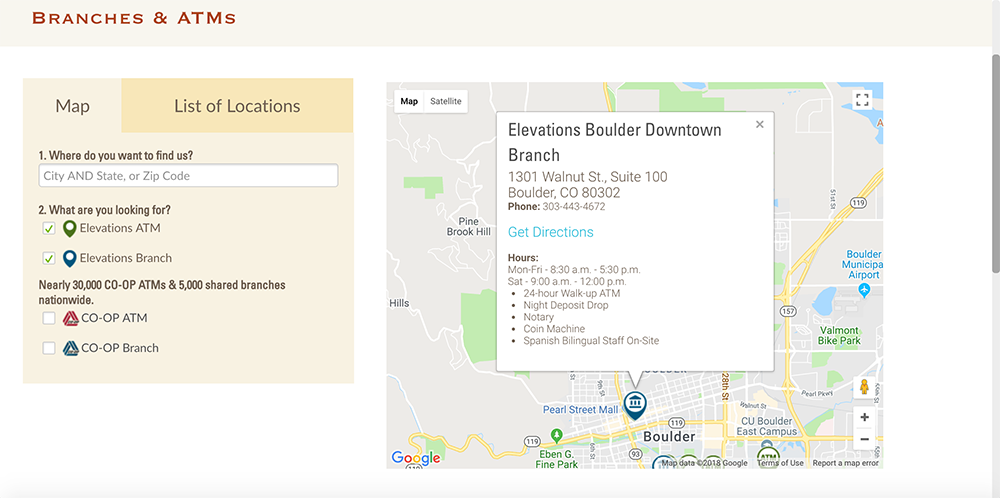
Task: Click the CU Boulder East Campus label
Action: click(x=766, y=427)
